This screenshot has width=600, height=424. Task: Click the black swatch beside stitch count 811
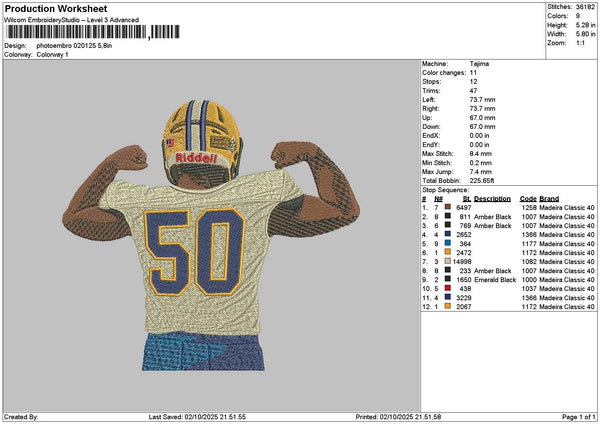447,216
